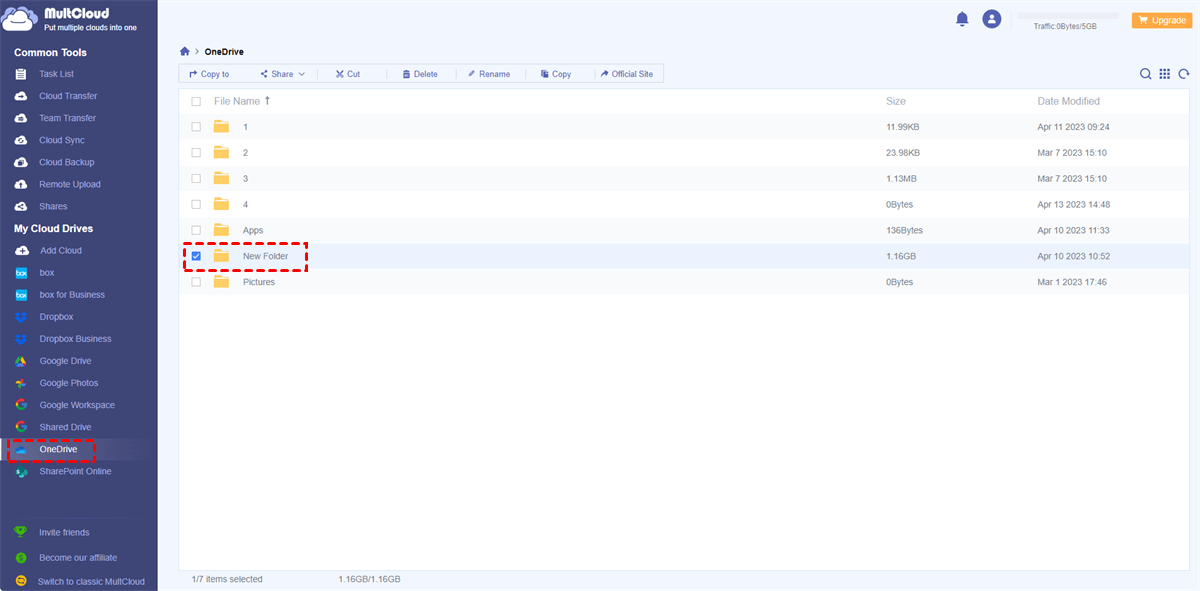Click the Official Site toolbar button
The width and height of the screenshot is (1200, 591).
coord(627,74)
